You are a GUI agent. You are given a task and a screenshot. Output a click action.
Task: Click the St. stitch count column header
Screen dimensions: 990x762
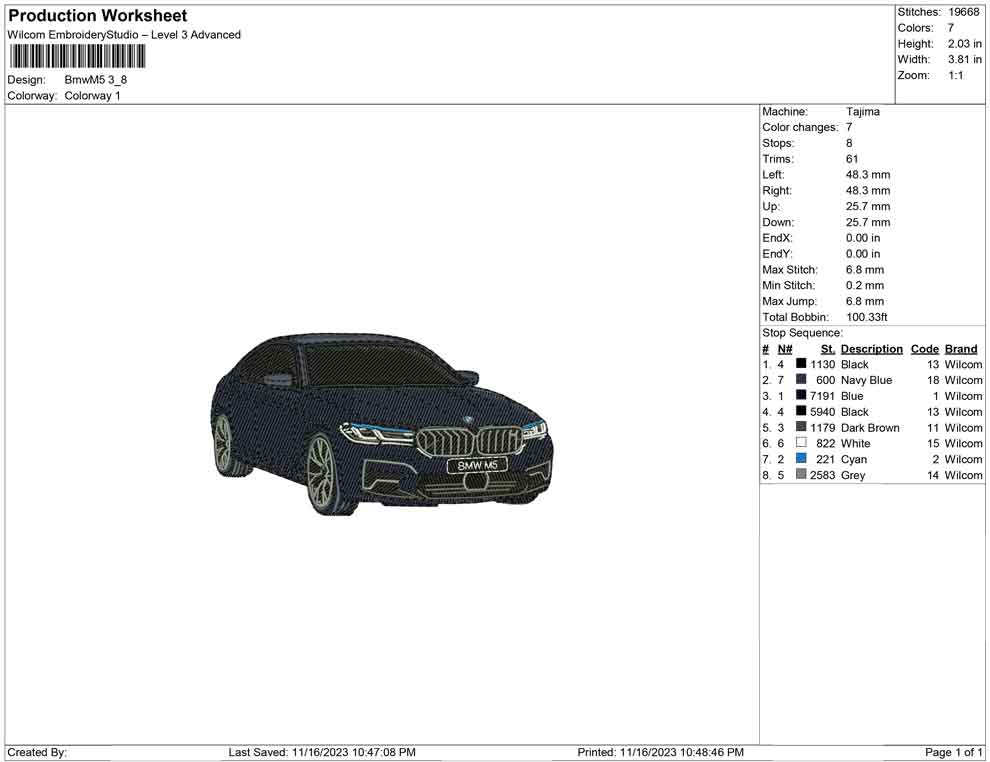point(827,349)
